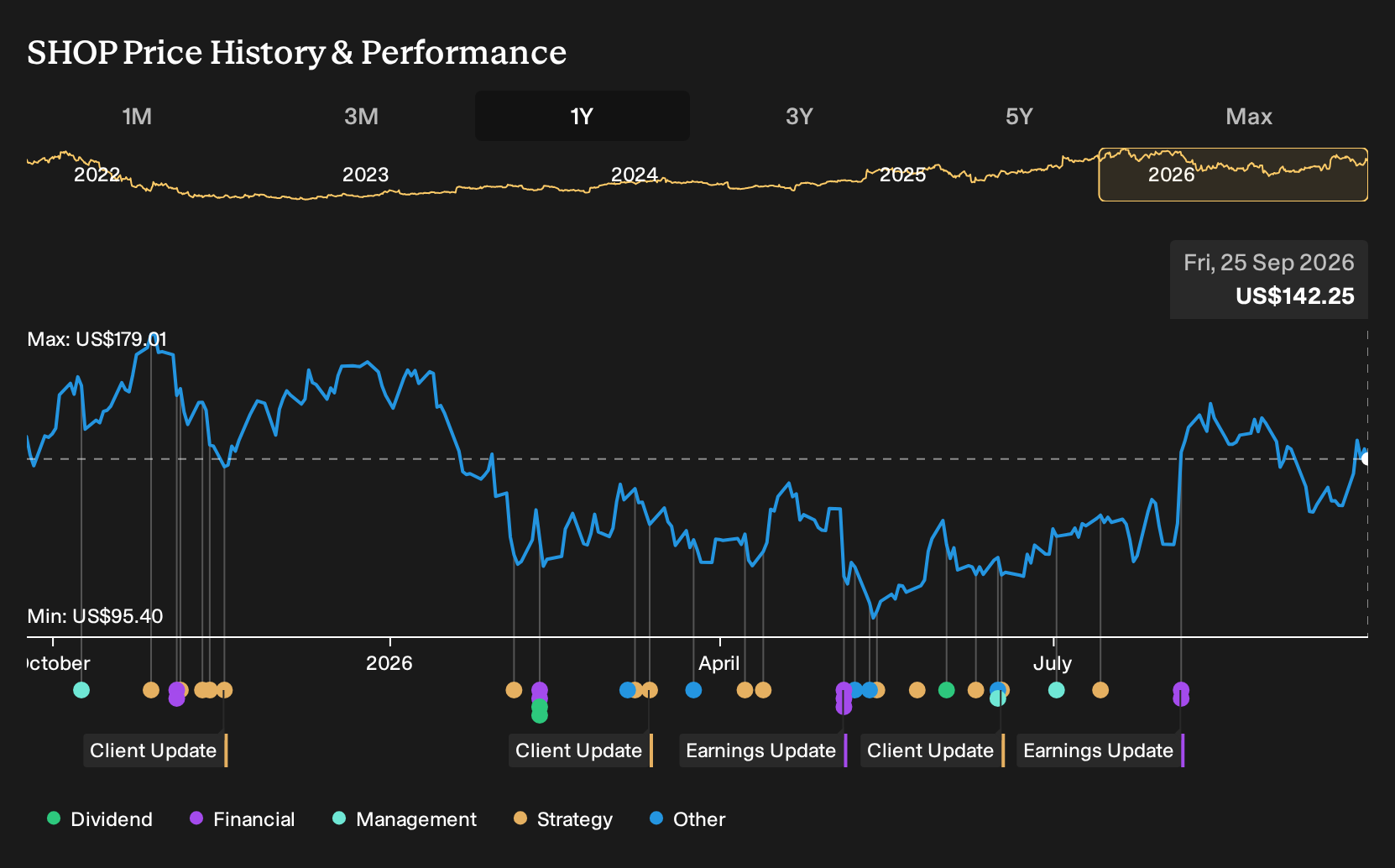Click the lone green Dividend dot before July
This screenshot has width=1395, height=868.
pyautogui.click(x=947, y=690)
